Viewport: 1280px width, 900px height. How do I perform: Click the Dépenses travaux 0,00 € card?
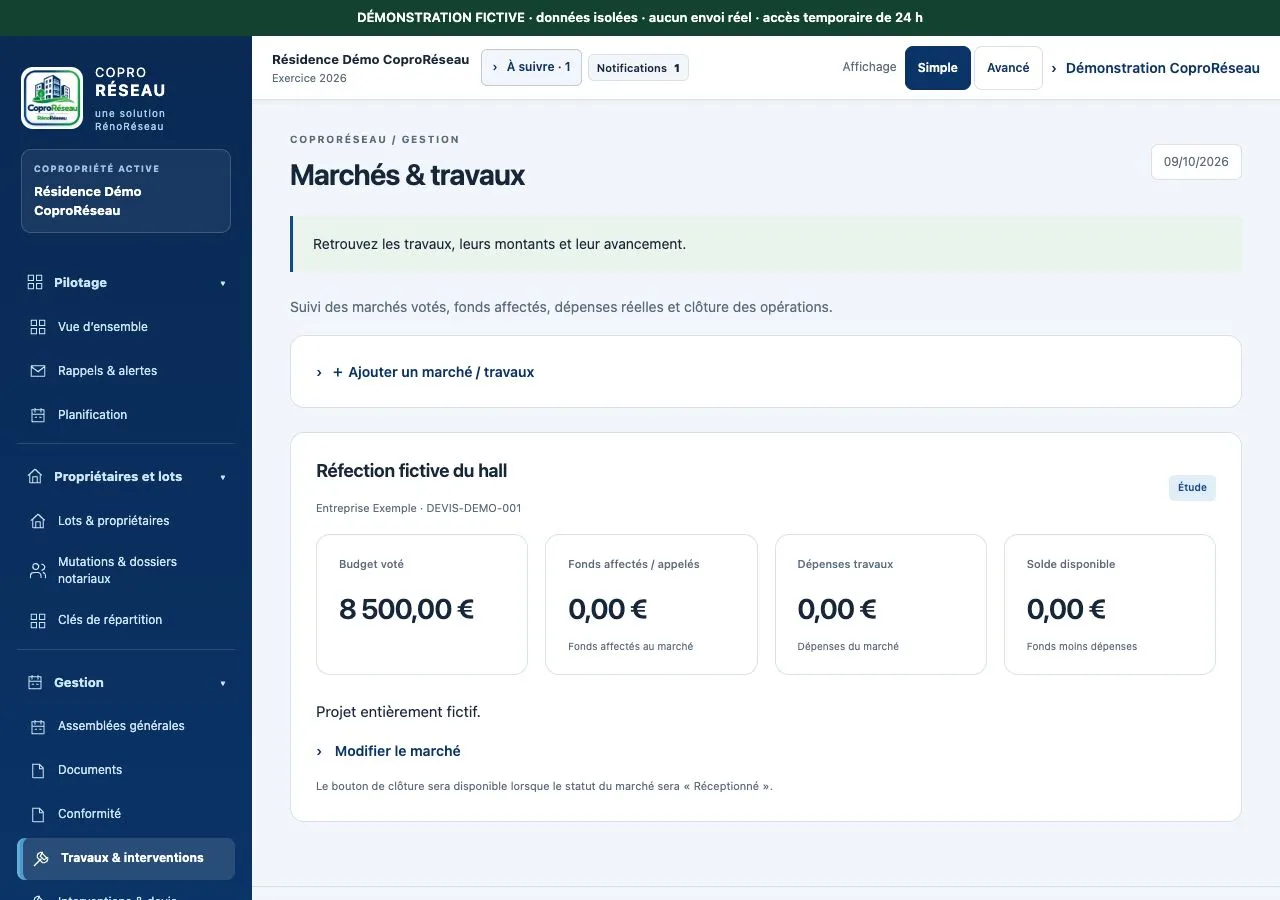(x=881, y=604)
